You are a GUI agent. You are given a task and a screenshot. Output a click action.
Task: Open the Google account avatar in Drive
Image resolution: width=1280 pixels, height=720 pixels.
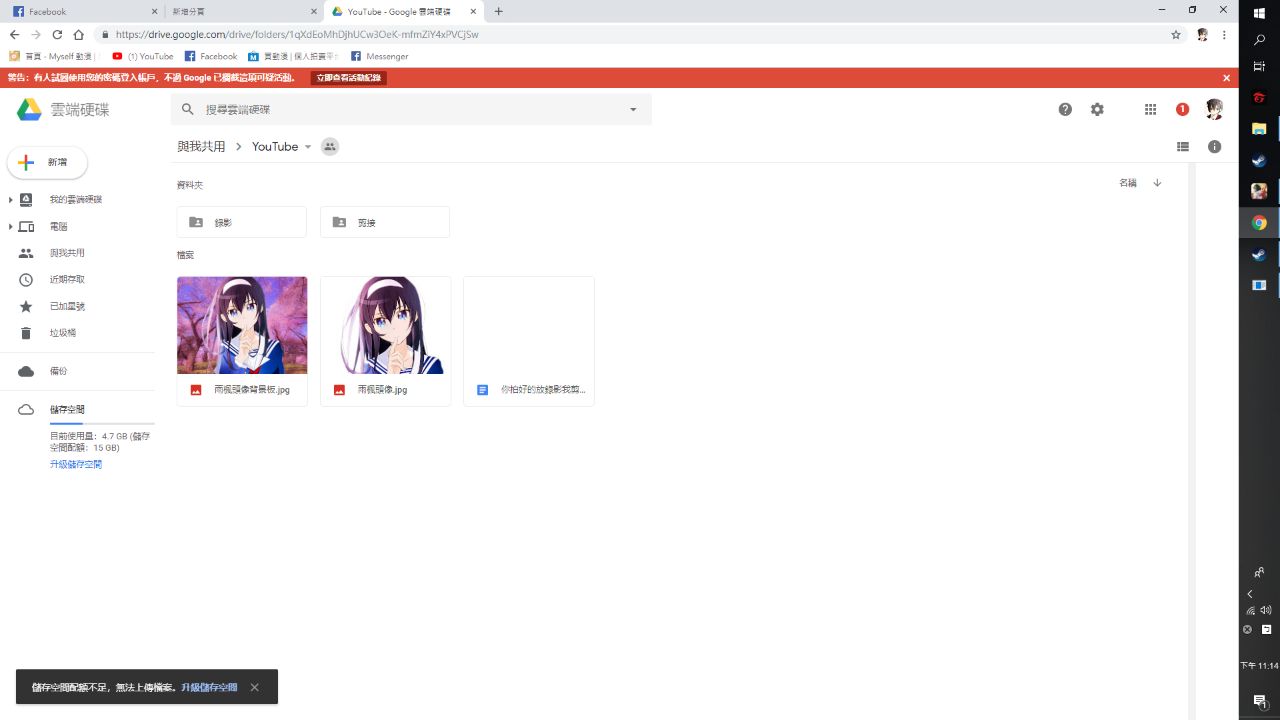pyautogui.click(x=1214, y=109)
